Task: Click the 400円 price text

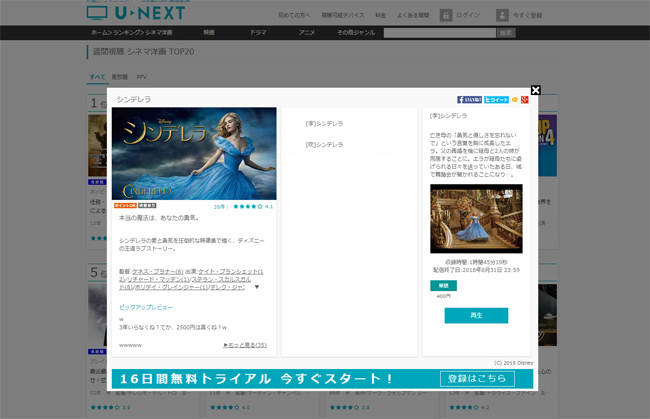Action: tap(444, 296)
